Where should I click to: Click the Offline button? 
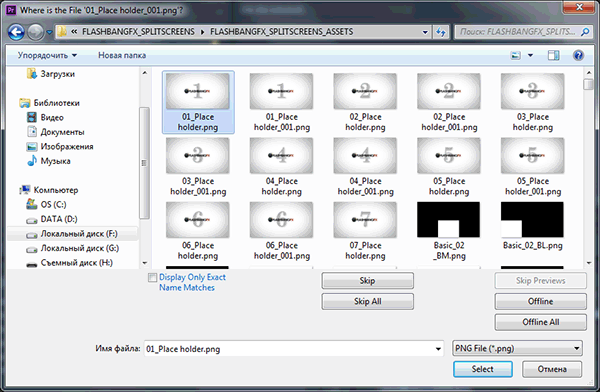click(x=540, y=301)
